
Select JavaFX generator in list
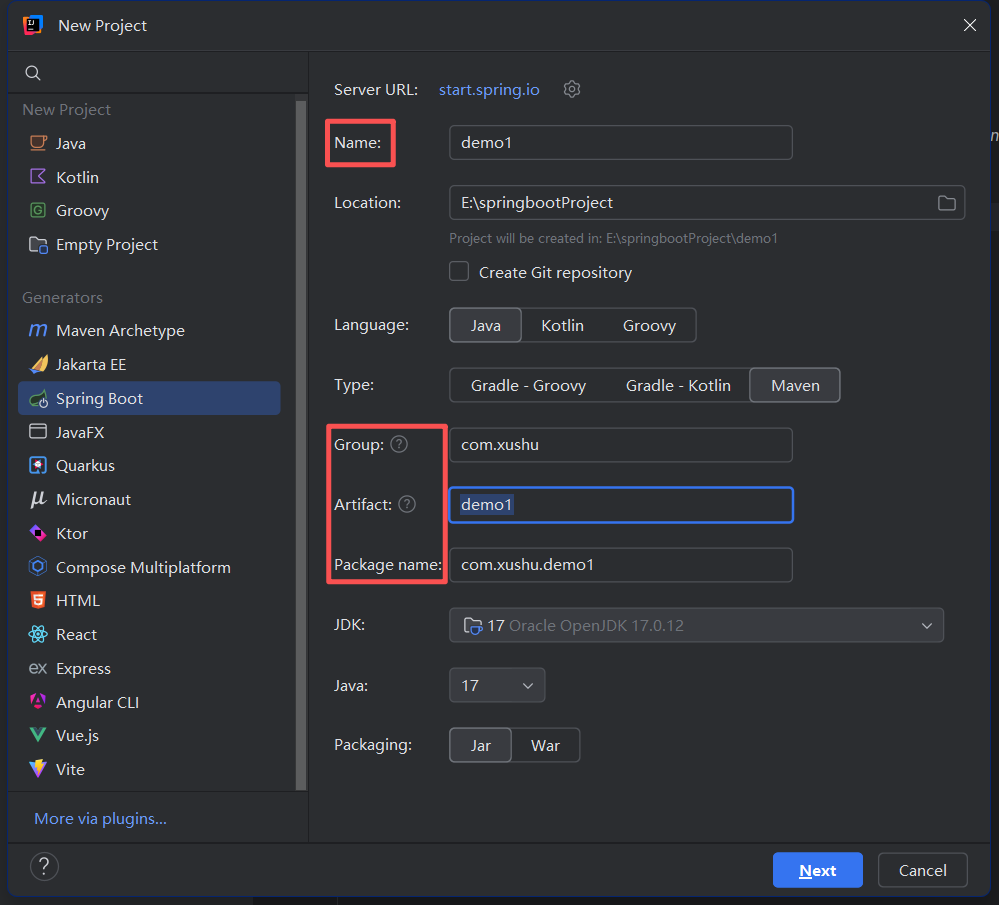point(149,432)
